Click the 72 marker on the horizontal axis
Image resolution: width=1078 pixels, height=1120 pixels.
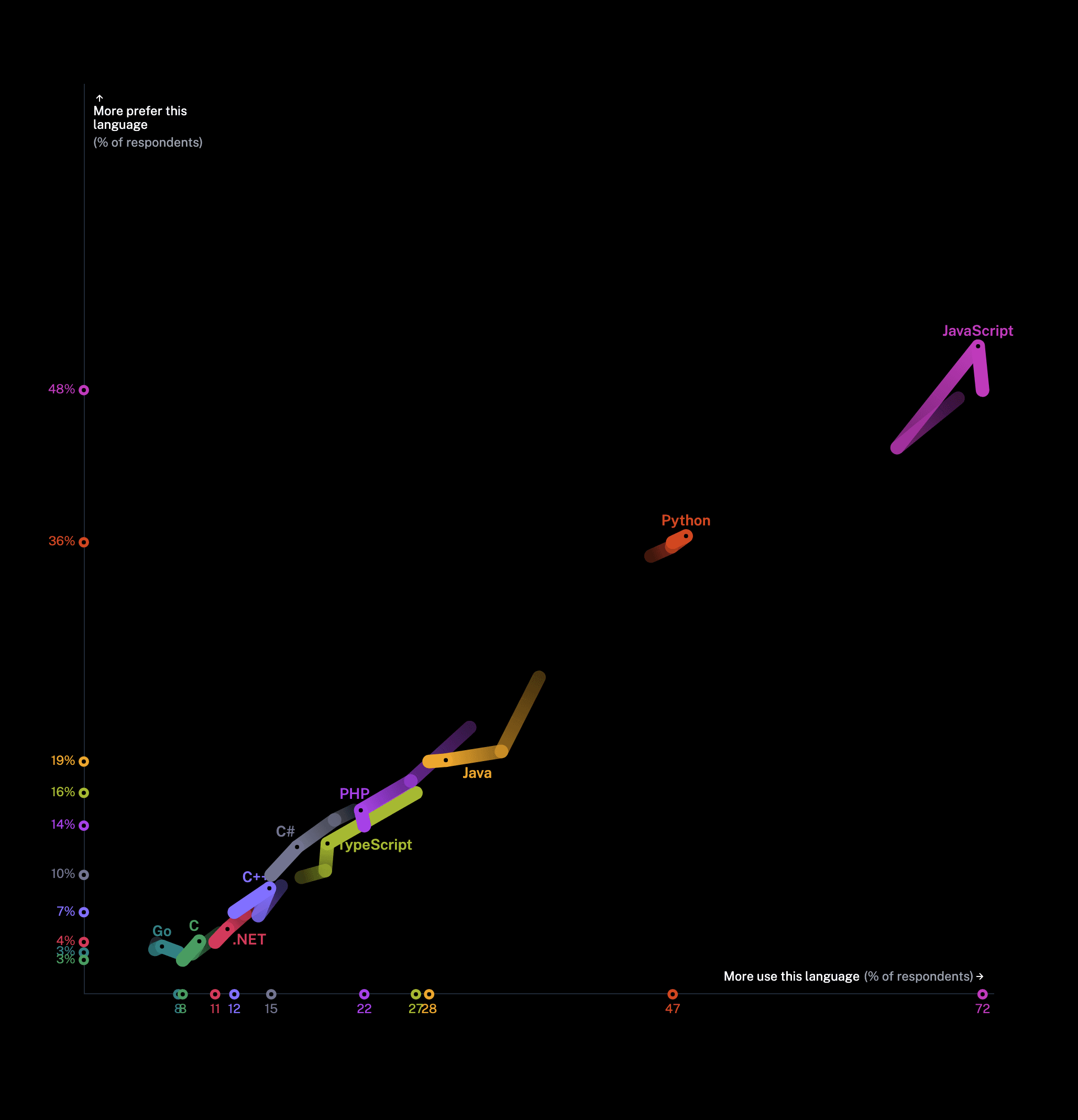(982, 994)
